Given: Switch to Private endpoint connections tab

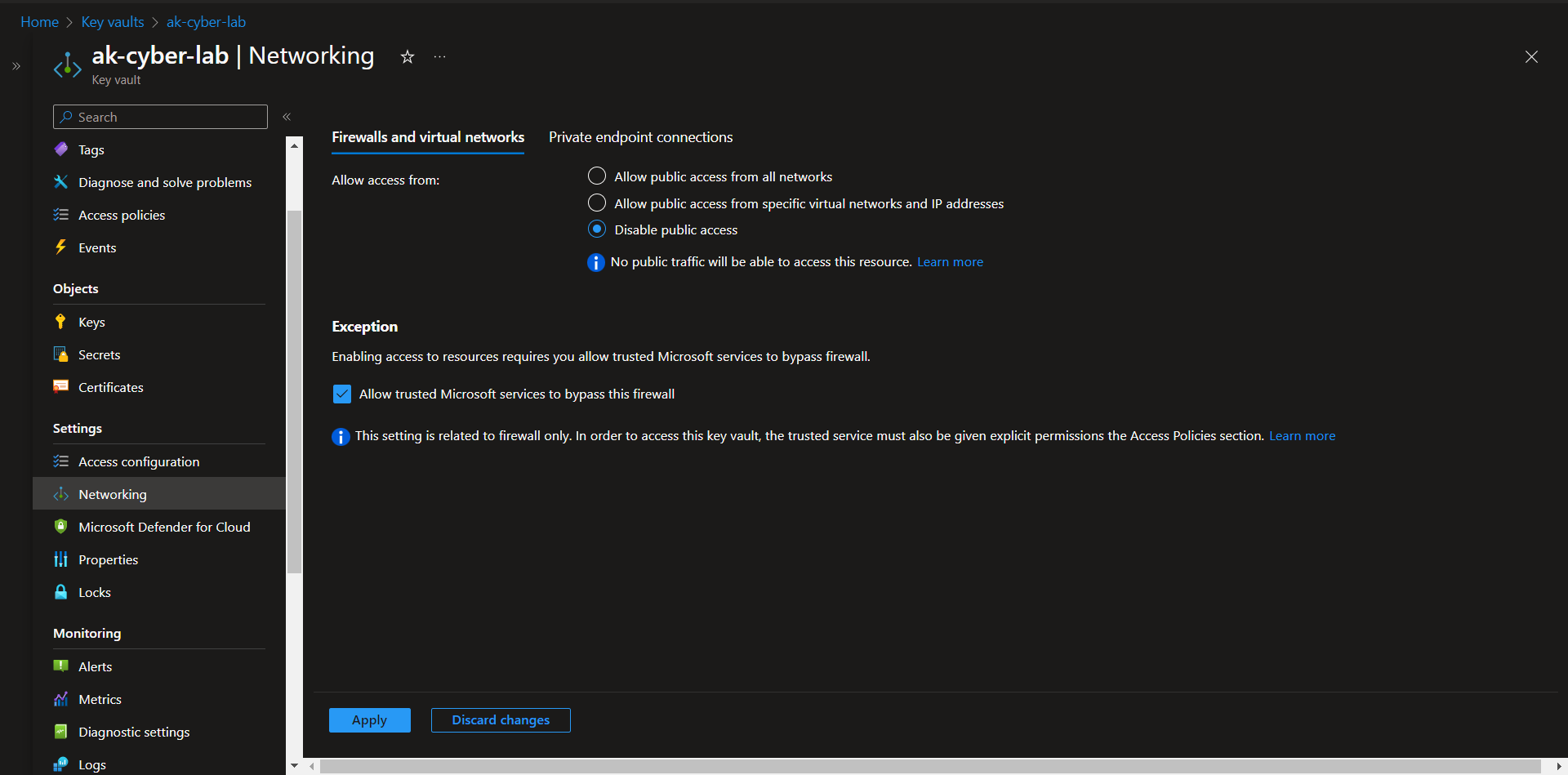Looking at the screenshot, I should click(641, 137).
